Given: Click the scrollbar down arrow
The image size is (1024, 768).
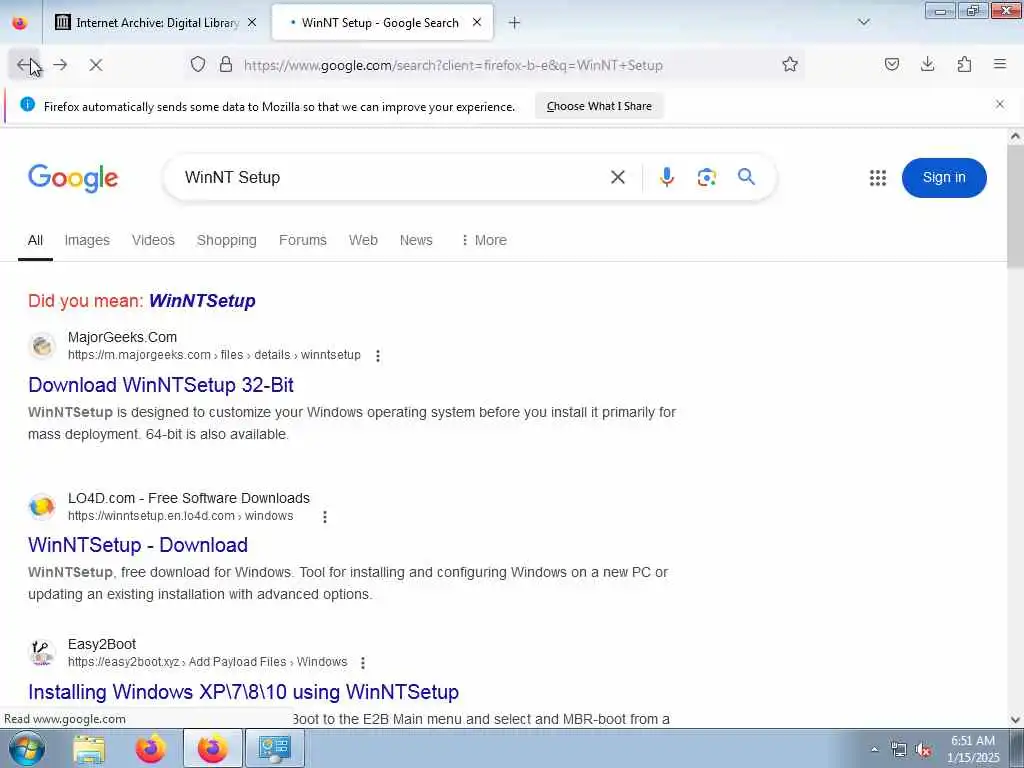Looking at the screenshot, I should click(x=1016, y=720).
